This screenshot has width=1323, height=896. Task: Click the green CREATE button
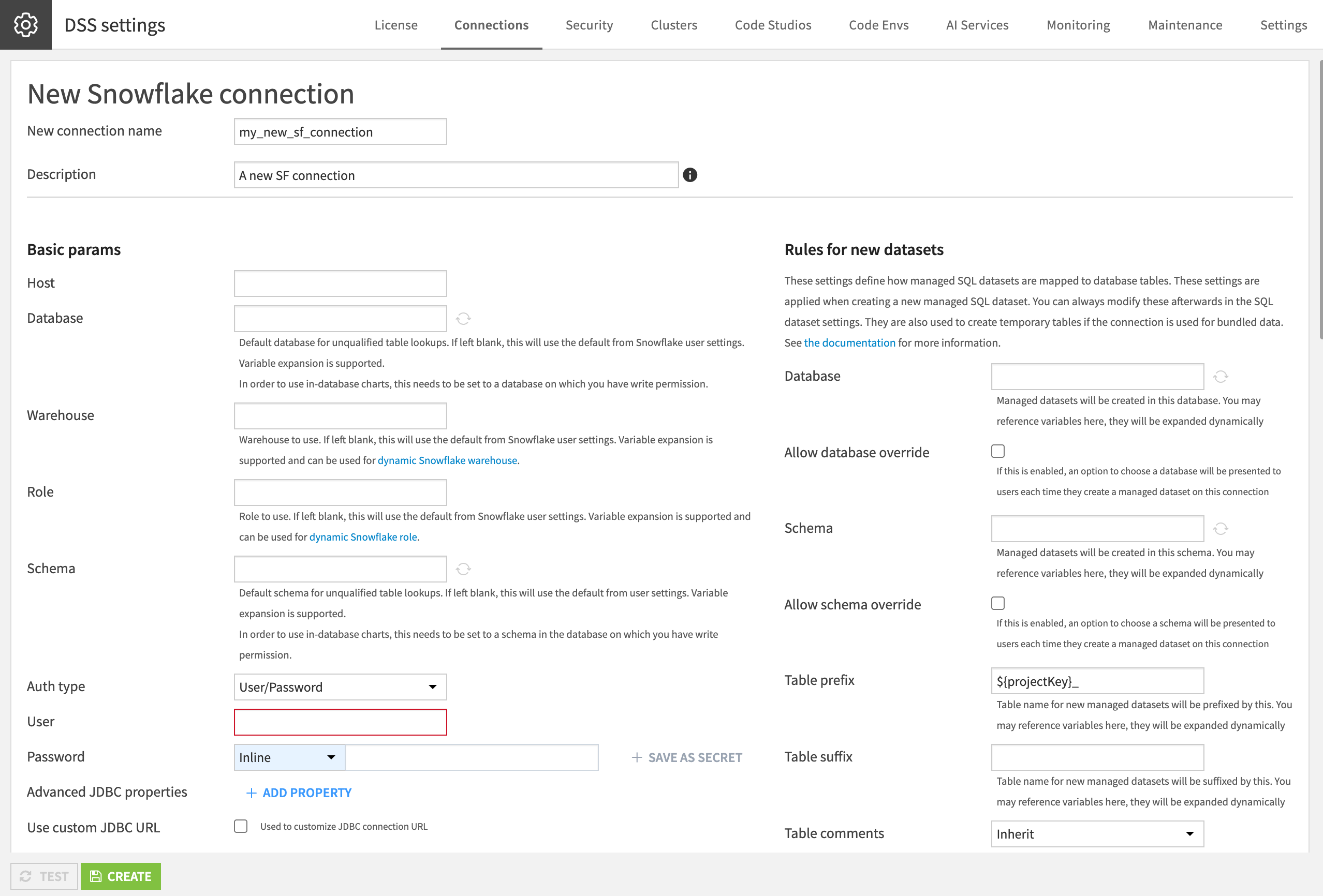pyautogui.click(x=121, y=876)
